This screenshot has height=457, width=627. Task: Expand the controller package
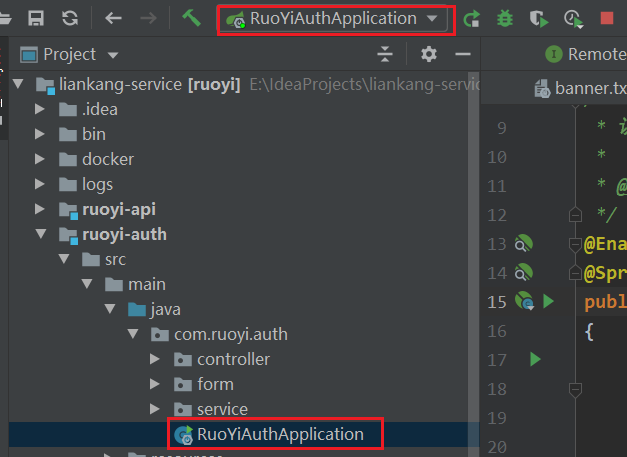[154, 359]
